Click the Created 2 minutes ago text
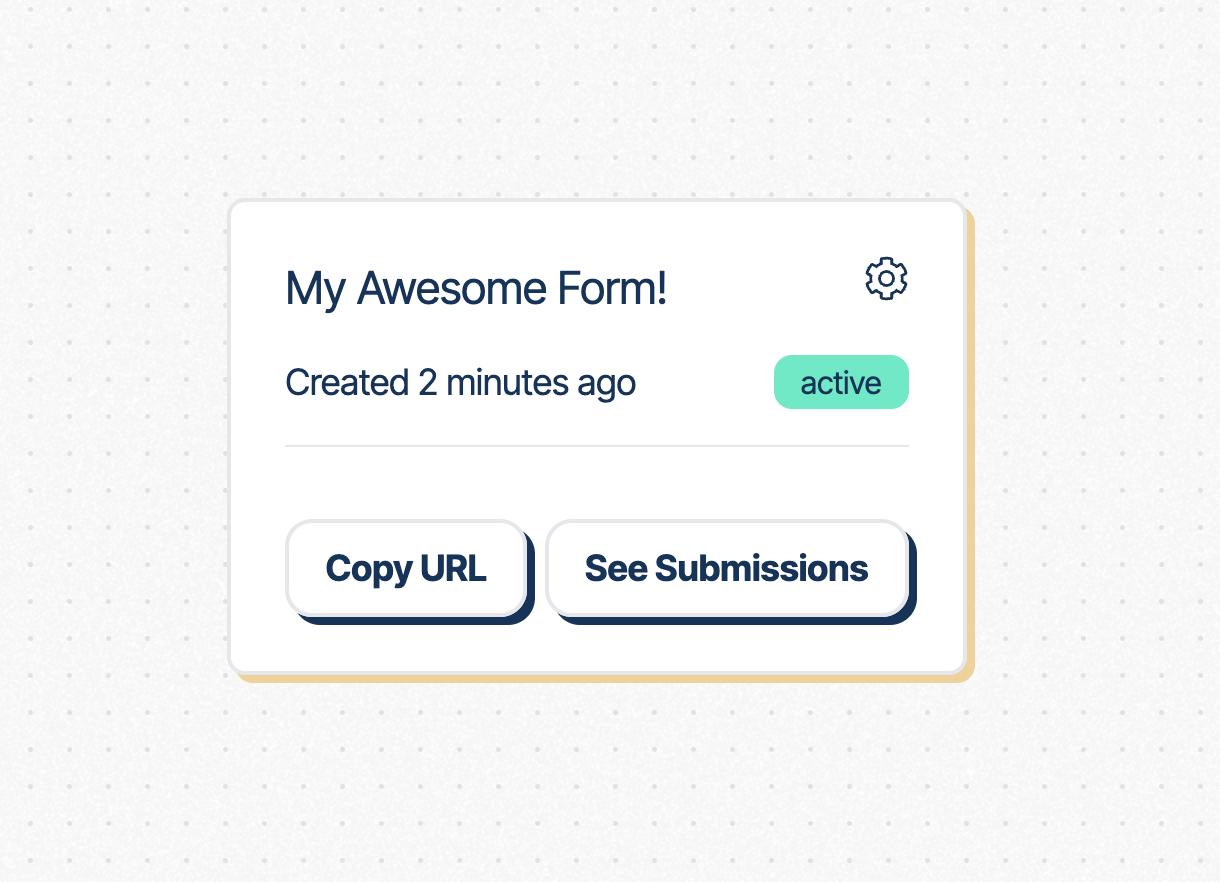The width and height of the screenshot is (1220, 882). pyautogui.click(x=460, y=383)
